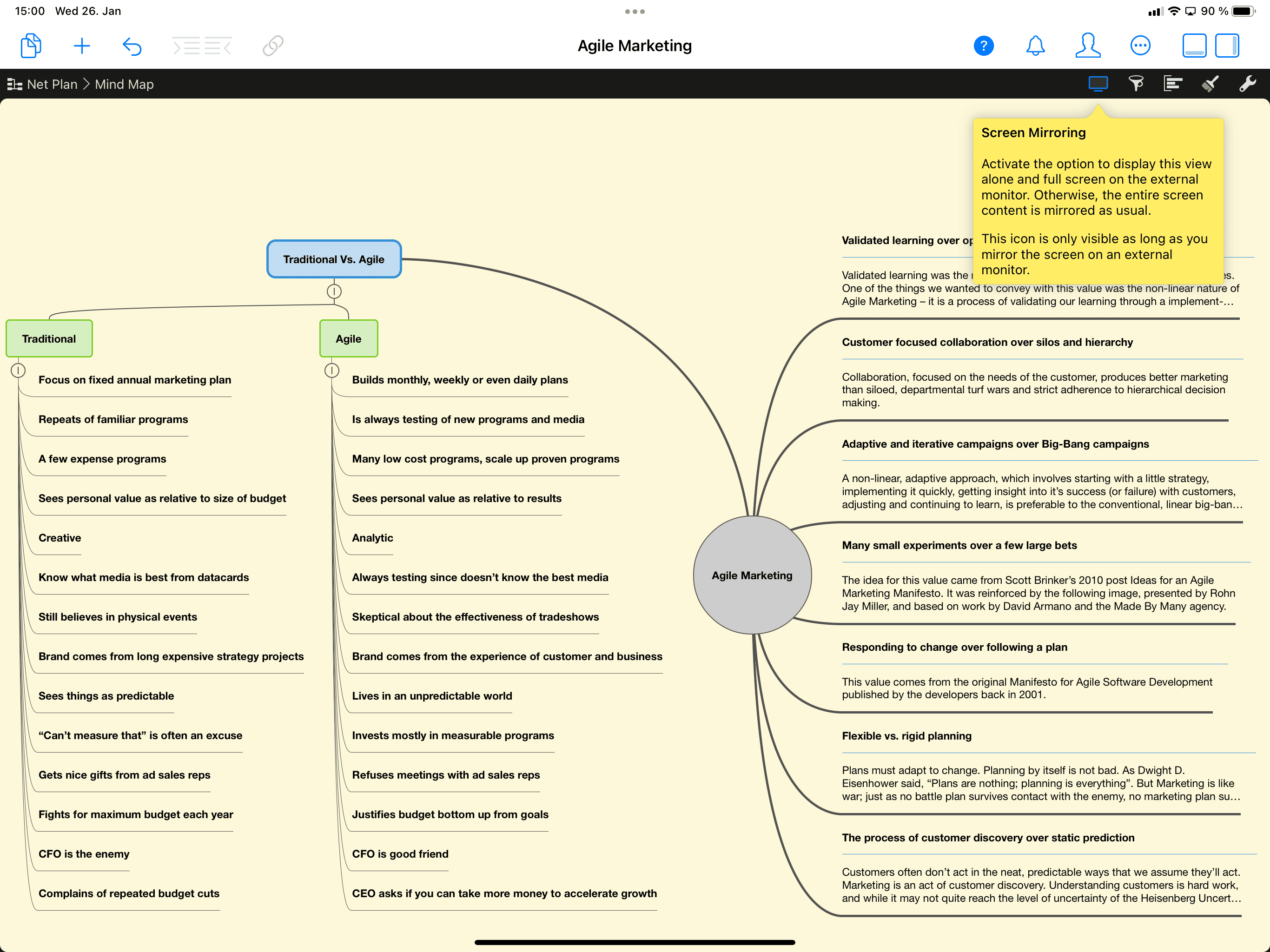
Task: Open Net Plan from the breadcrumb
Action: (x=52, y=84)
